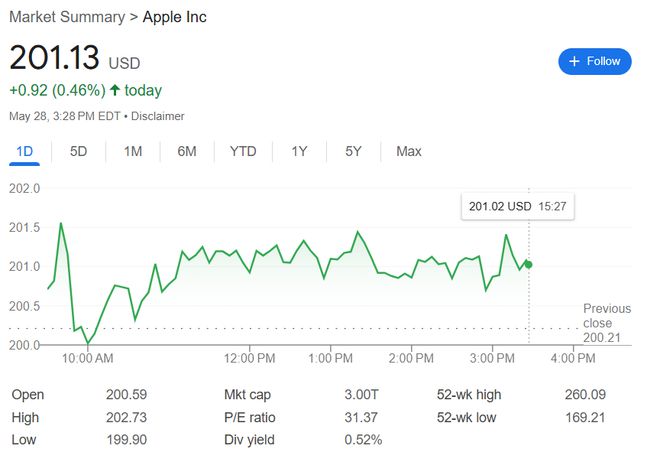Select the 1M chart range
Image resolution: width=660 pixels, height=462 pixels.
click(x=133, y=151)
